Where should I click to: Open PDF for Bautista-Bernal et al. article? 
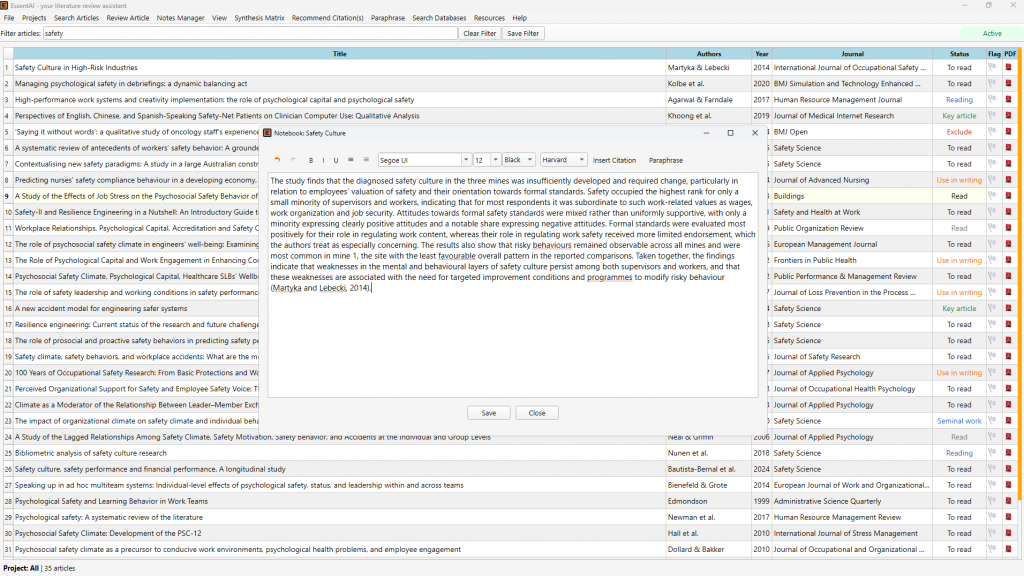[x=1008, y=469]
